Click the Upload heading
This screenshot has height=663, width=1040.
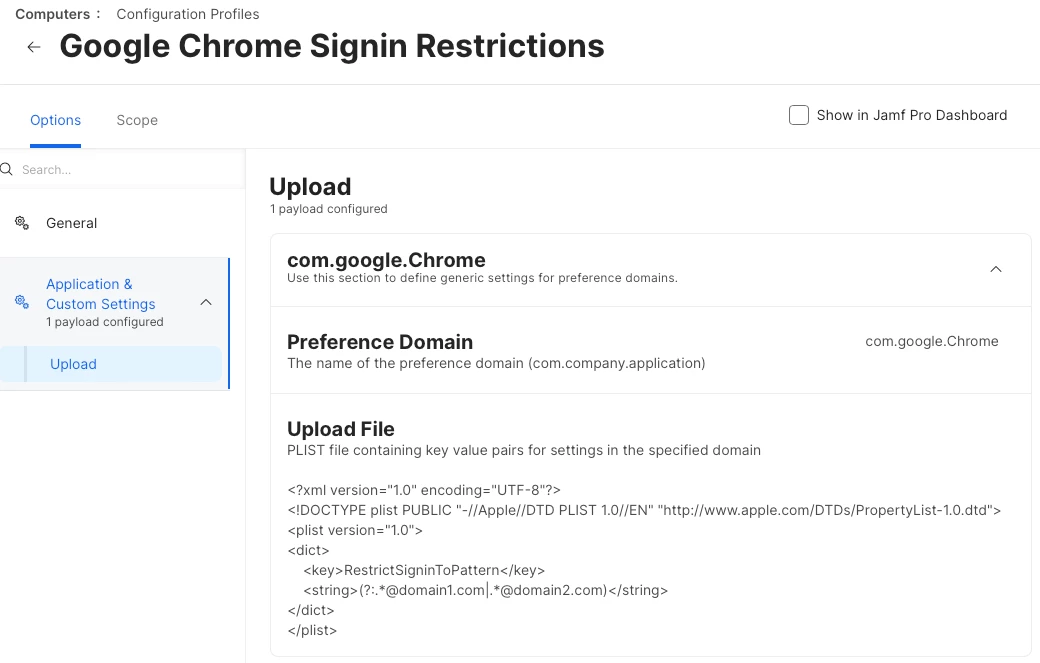click(x=310, y=187)
